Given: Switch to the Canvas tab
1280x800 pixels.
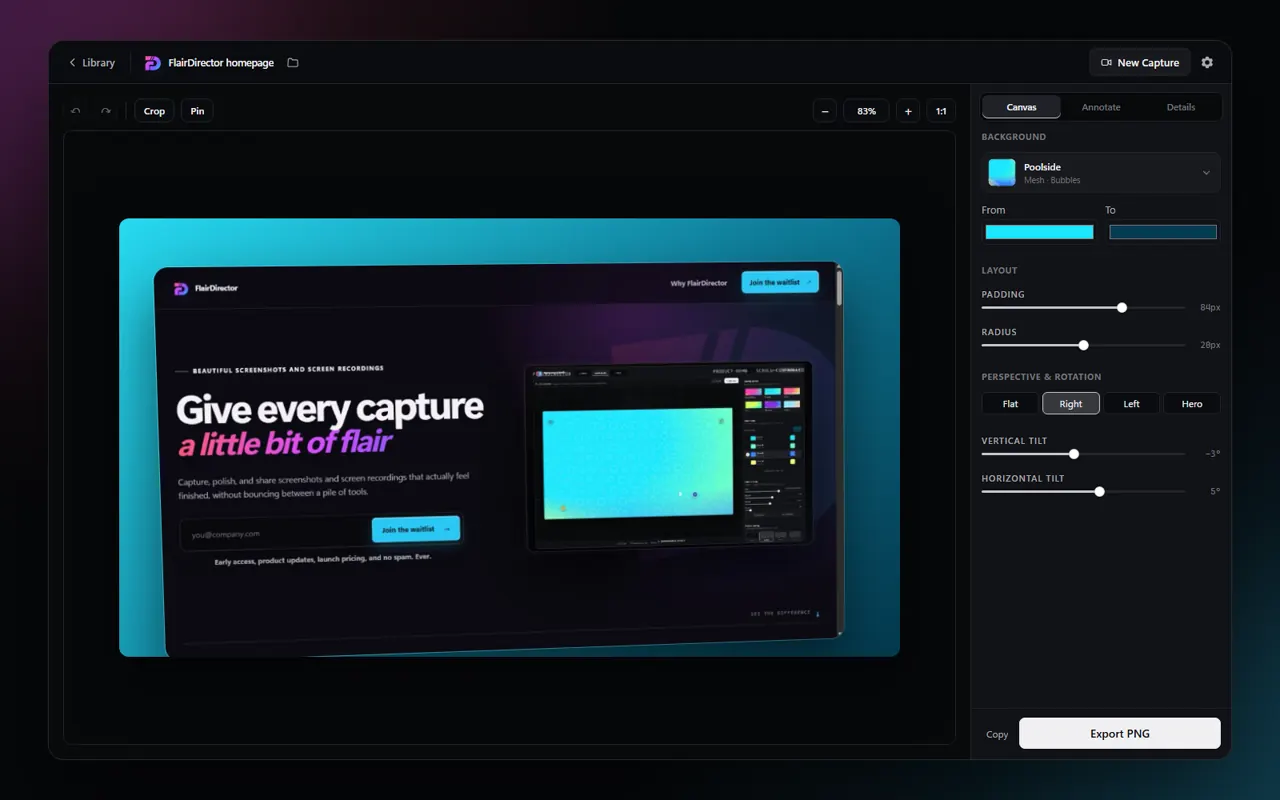Looking at the screenshot, I should coord(1021,107).
